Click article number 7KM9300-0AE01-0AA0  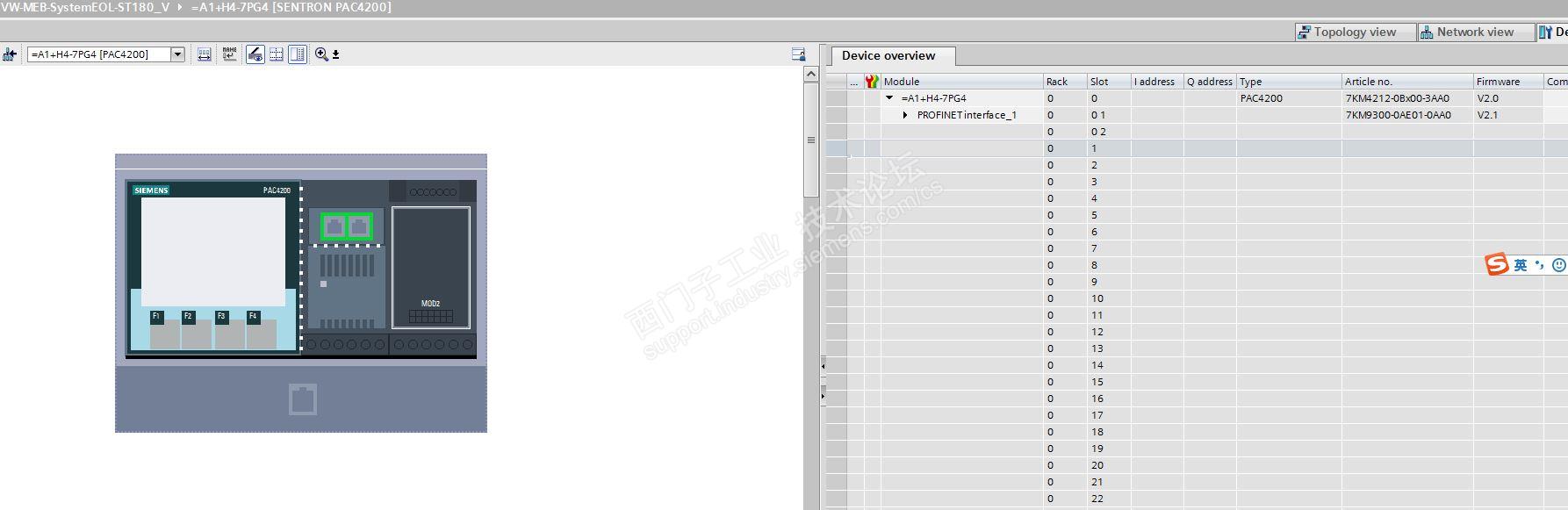click(1399, 115)
